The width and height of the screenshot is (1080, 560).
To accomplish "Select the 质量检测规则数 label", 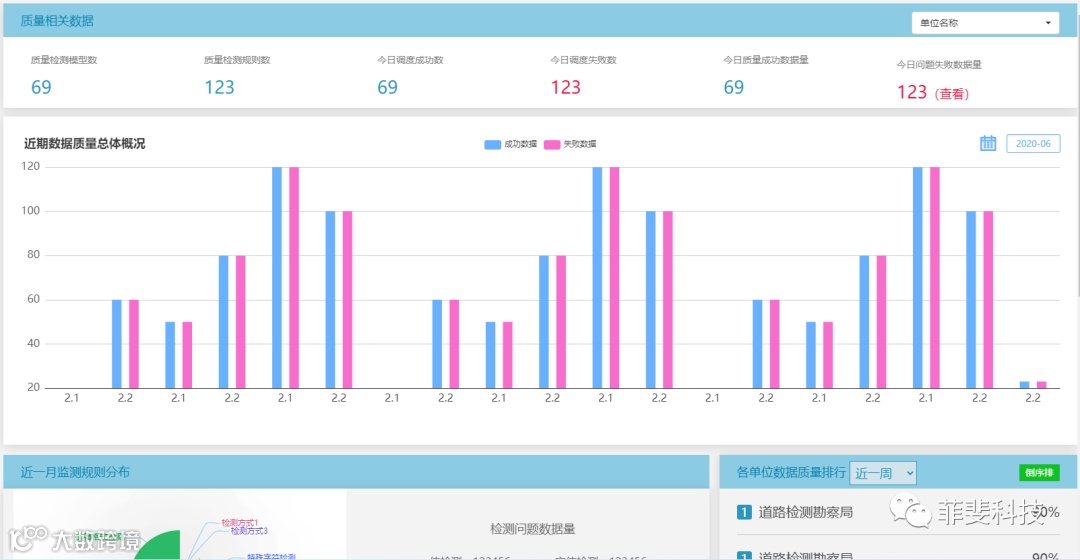I will tap(237, 60).
